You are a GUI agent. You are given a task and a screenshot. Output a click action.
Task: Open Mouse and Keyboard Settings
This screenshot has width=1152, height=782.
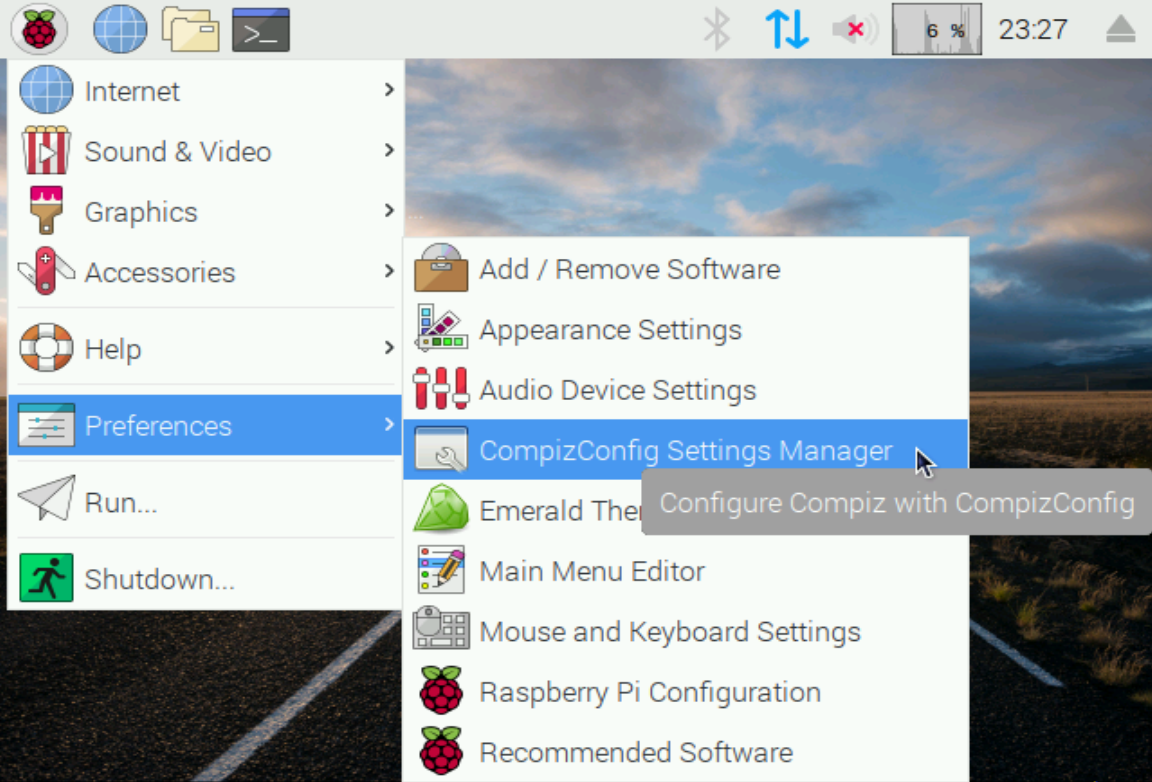click(685, 631)
